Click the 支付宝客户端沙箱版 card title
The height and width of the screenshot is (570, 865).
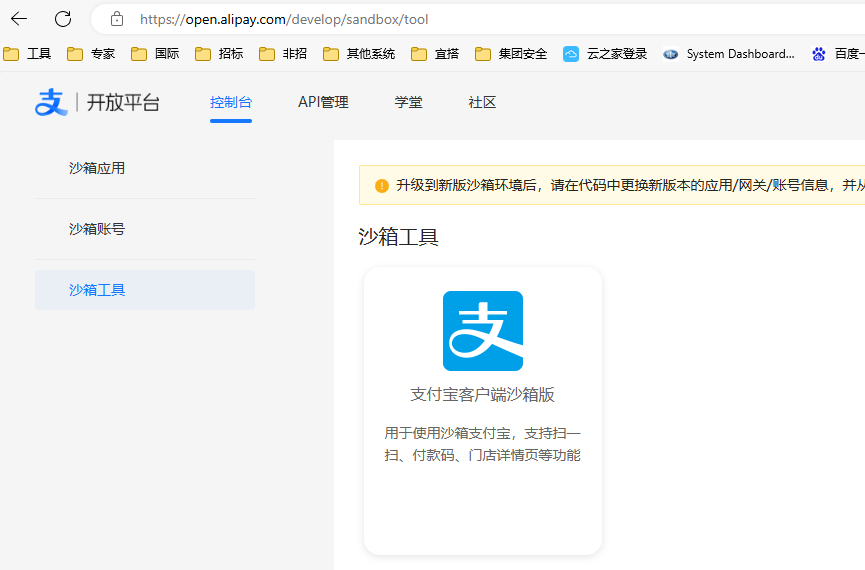pyautogui.click(x=483, y=395)
